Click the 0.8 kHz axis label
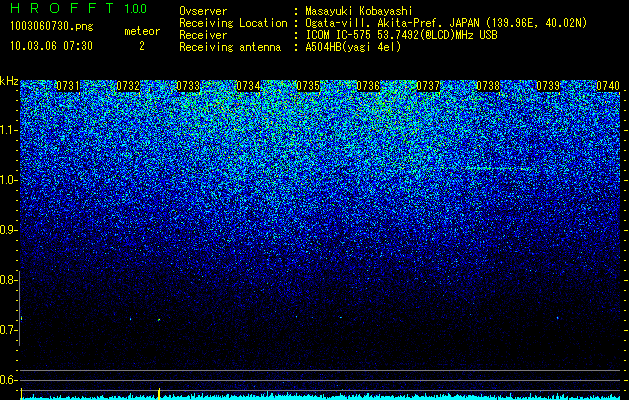629x400 pixels. (9, 280)
